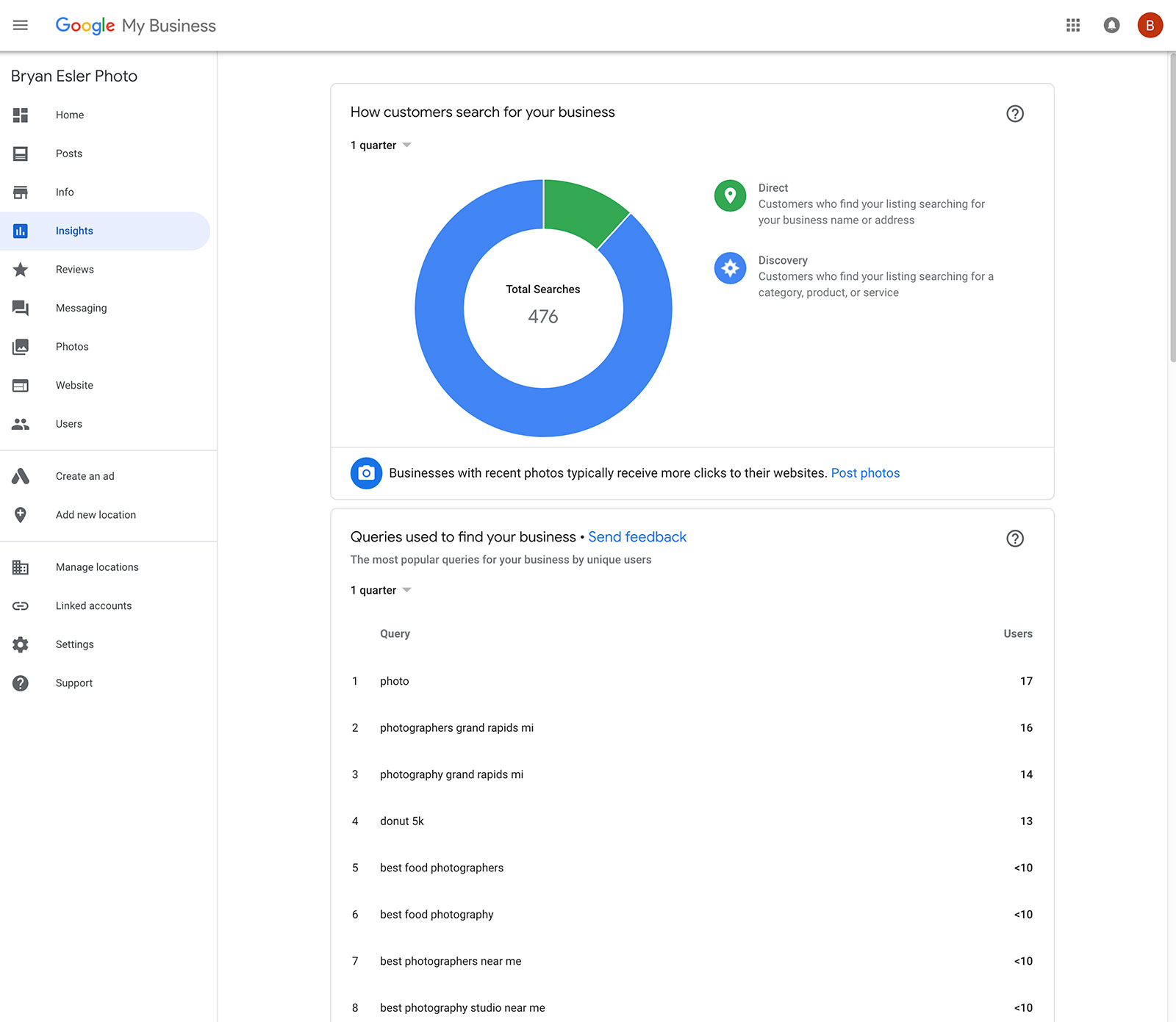Click the Send feedback link

[637, 537]
